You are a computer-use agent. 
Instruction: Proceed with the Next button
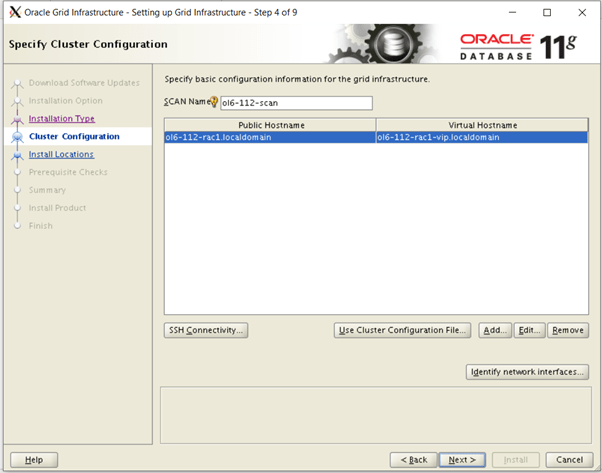461,459
